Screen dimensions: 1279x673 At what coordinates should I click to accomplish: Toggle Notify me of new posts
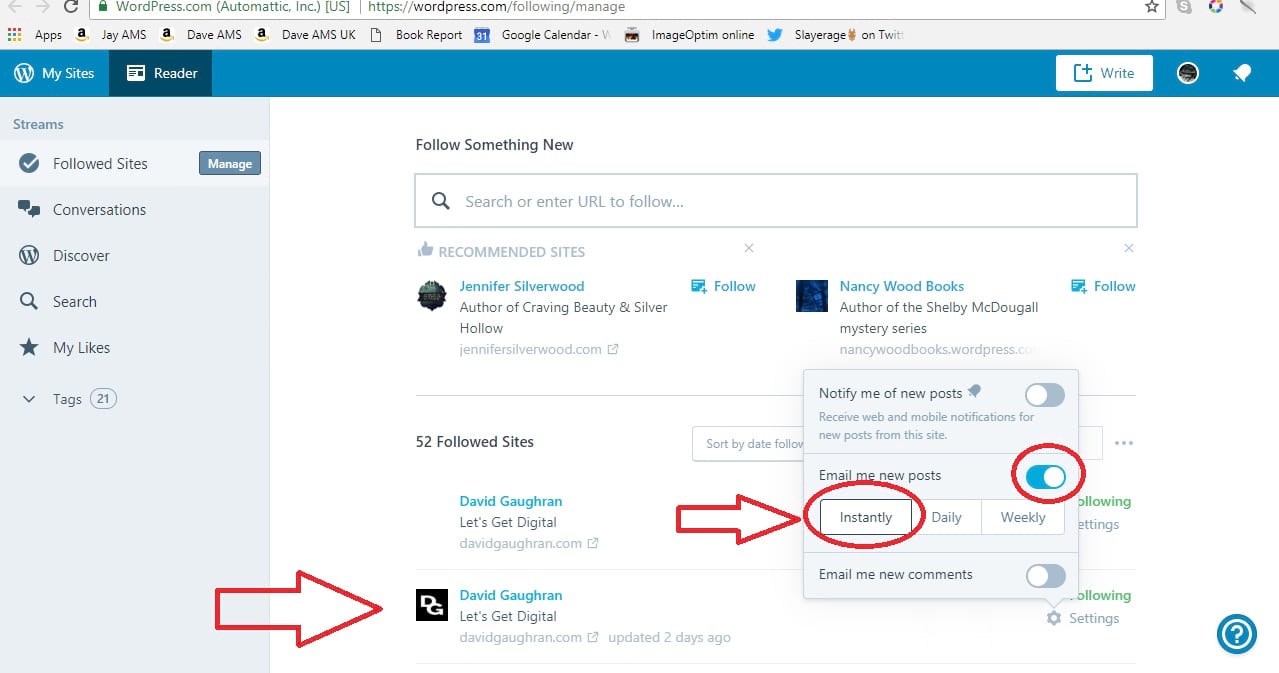coord(1045,394)
